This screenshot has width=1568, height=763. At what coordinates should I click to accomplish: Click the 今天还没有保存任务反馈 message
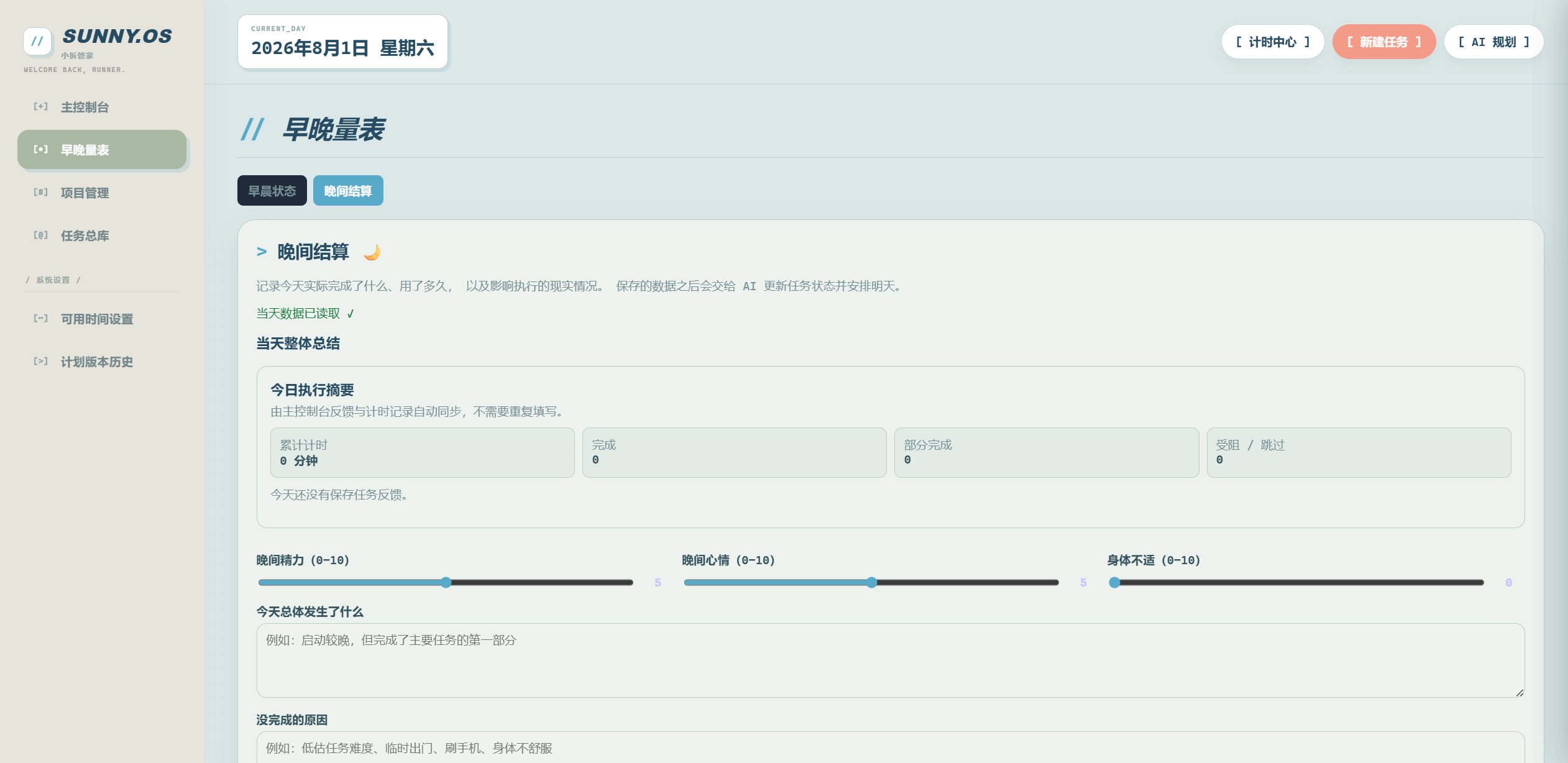pos(339,495)
